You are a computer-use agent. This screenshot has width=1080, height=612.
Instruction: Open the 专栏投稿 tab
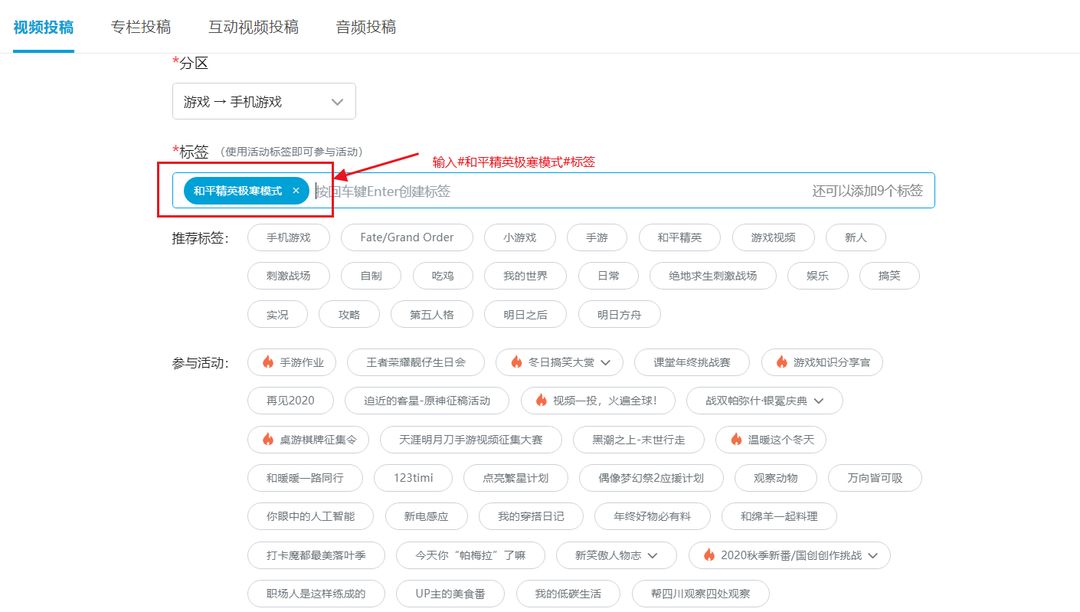(141, 27)
